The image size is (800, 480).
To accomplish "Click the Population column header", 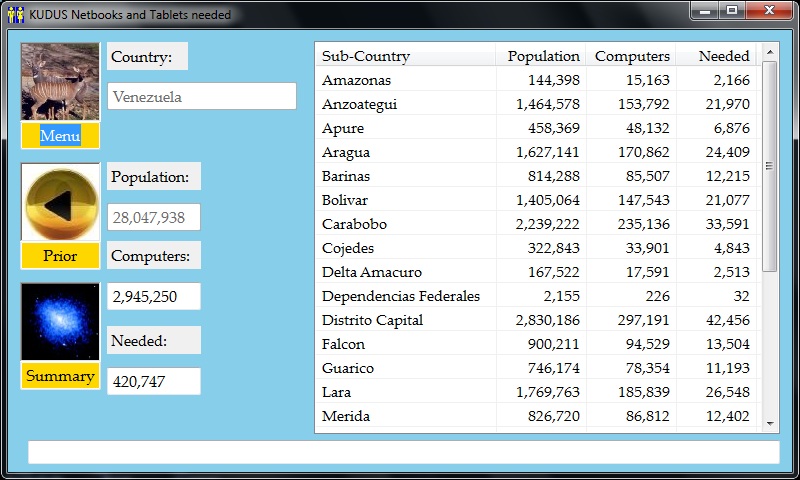I will pyautogui.click(x=541, y=56).
